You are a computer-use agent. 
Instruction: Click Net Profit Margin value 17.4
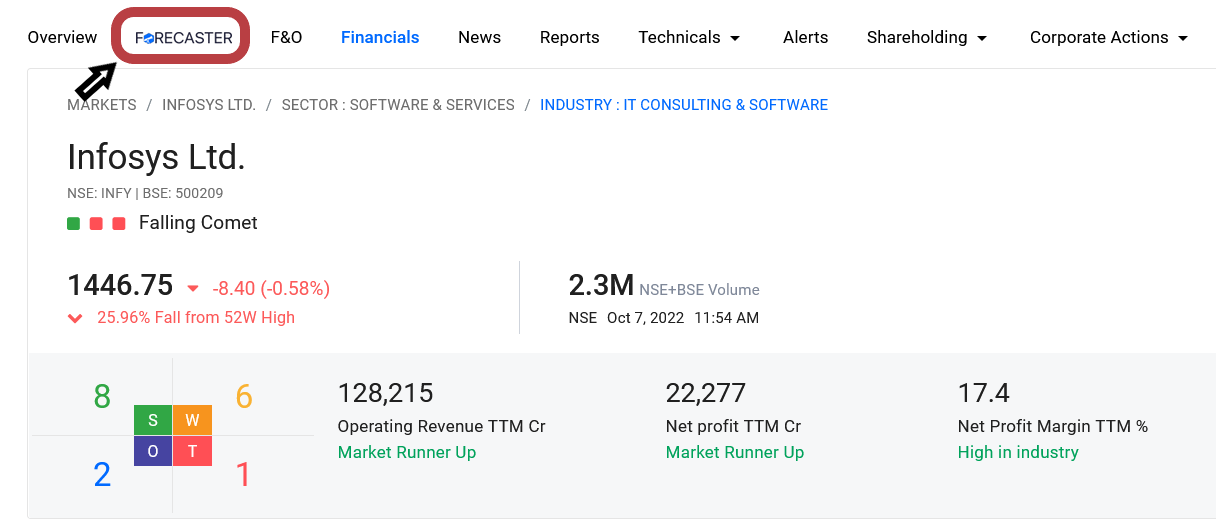[x=984, y=393]
